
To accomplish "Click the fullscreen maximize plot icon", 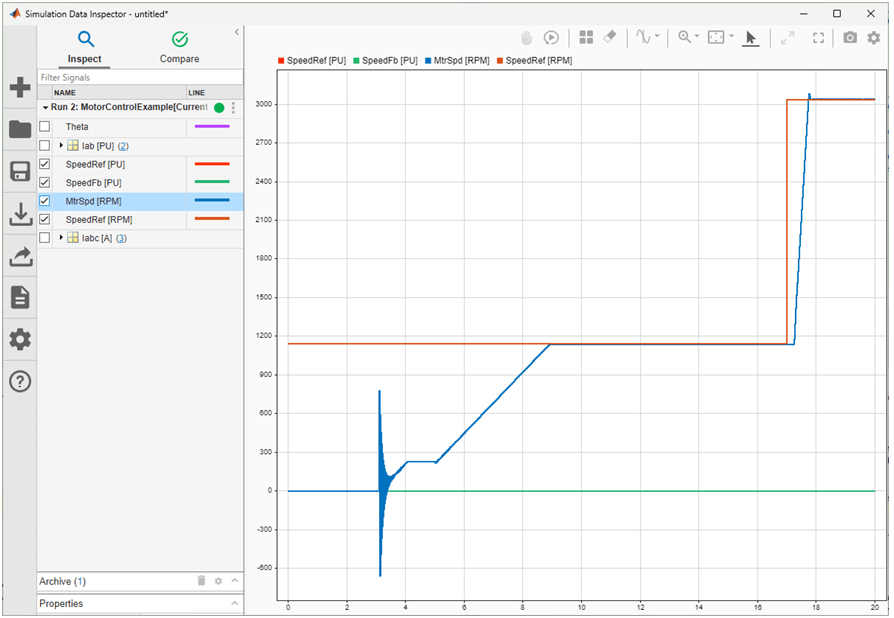I will click(819, 37).
